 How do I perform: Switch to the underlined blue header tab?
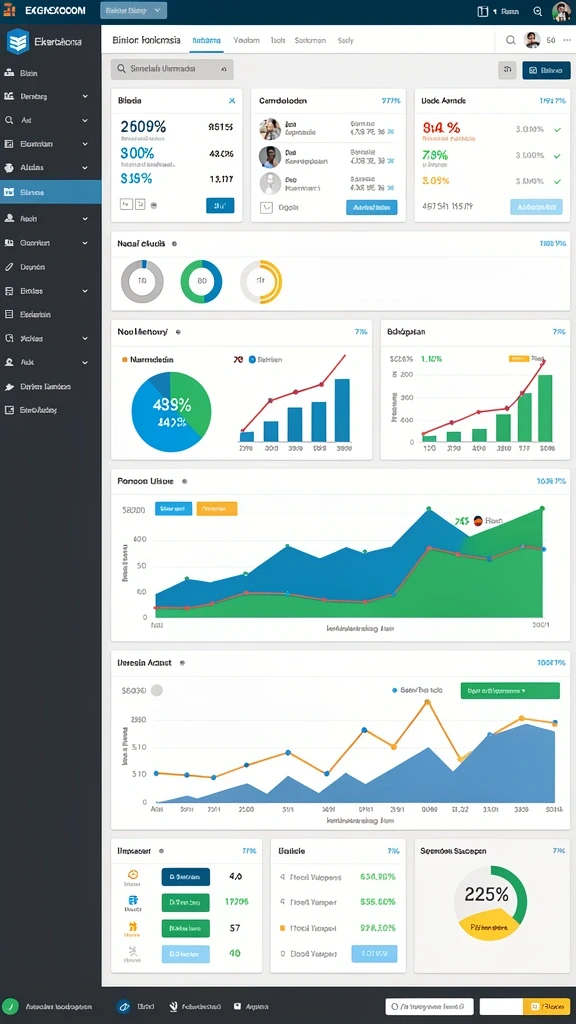pos(206,40)
